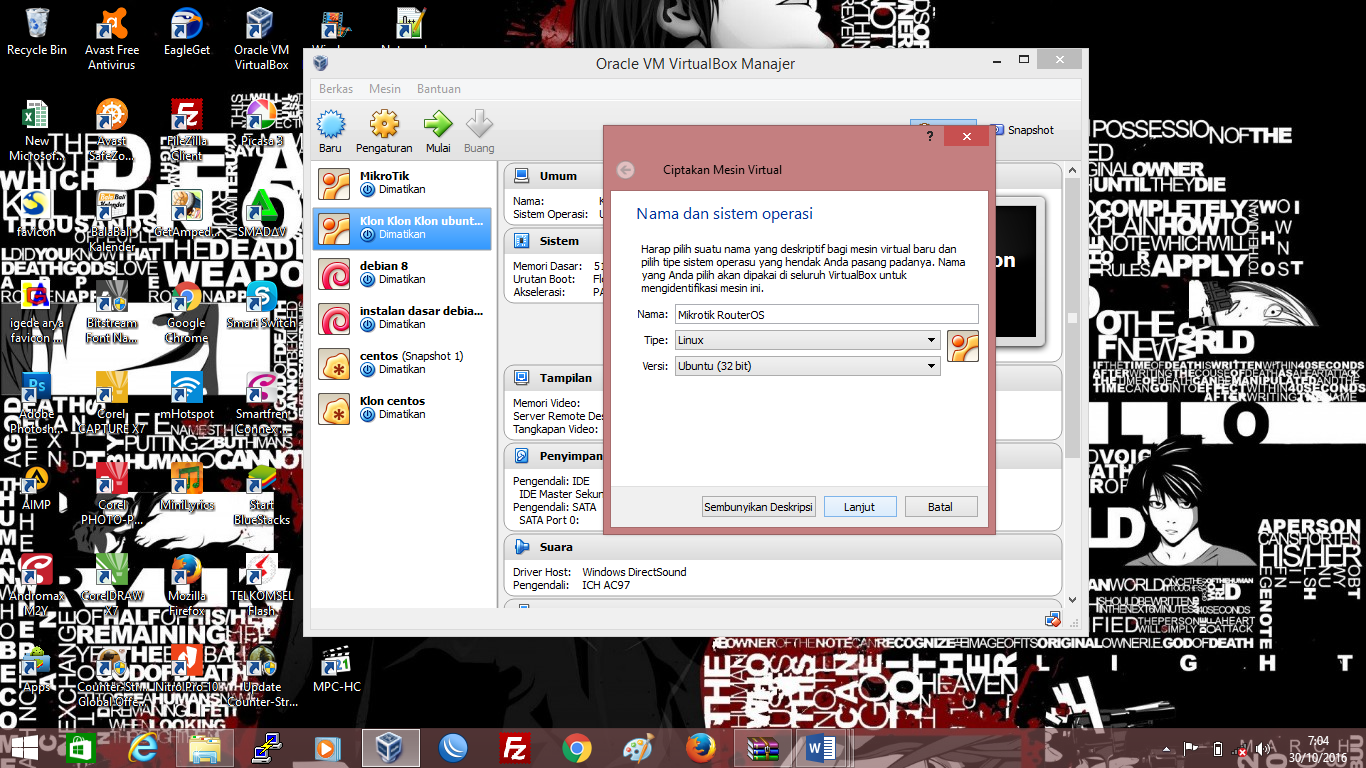
Task: Open Smart Switch desktop shortcut
Action: pyautogui.click(x=261, y=305)
